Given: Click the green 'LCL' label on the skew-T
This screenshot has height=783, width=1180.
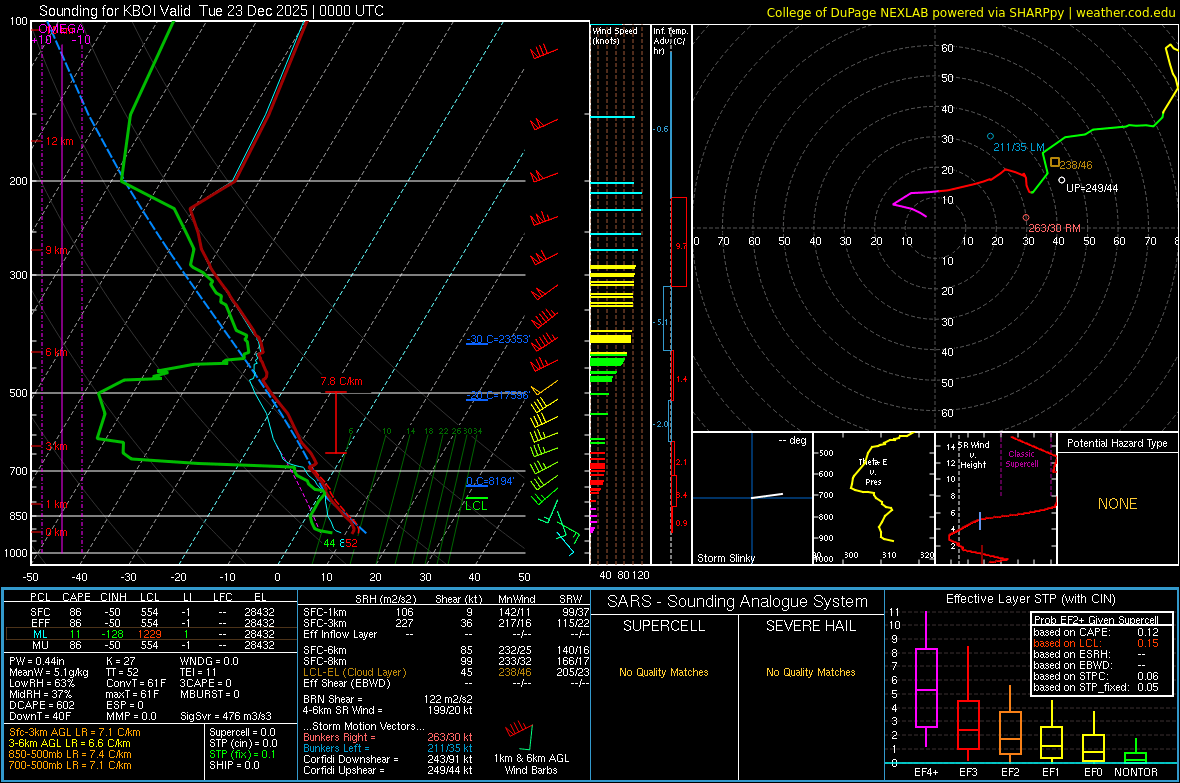Looking at the screenshot, I should coord(476,505).
